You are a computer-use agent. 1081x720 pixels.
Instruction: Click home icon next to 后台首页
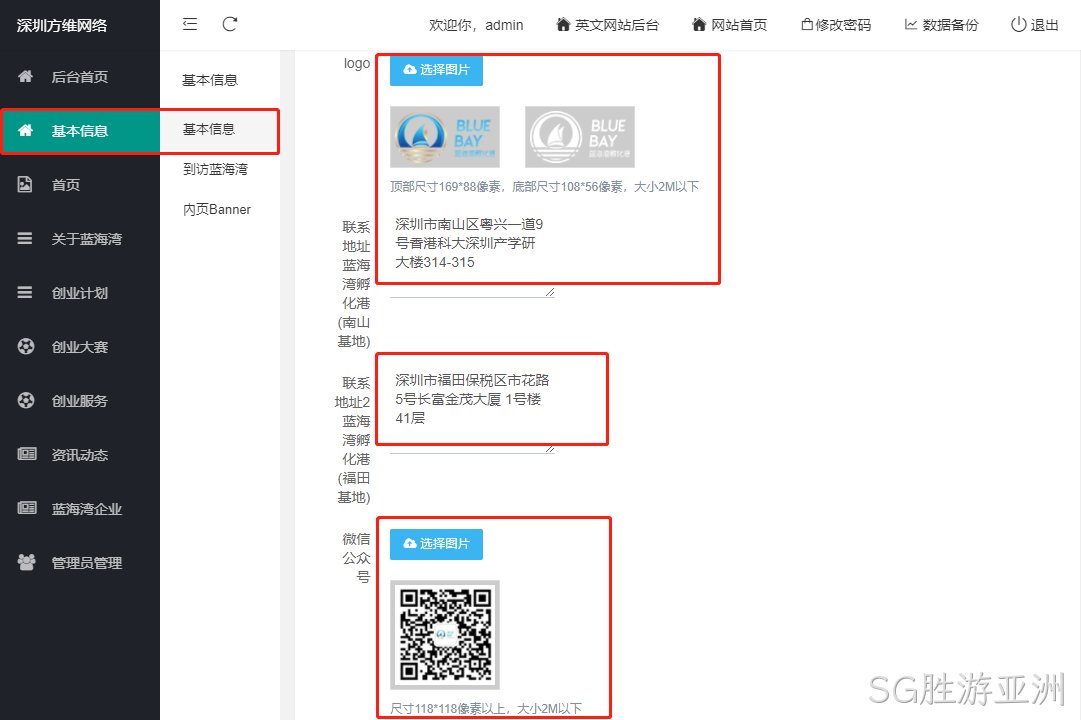click(x=26, y=76)
